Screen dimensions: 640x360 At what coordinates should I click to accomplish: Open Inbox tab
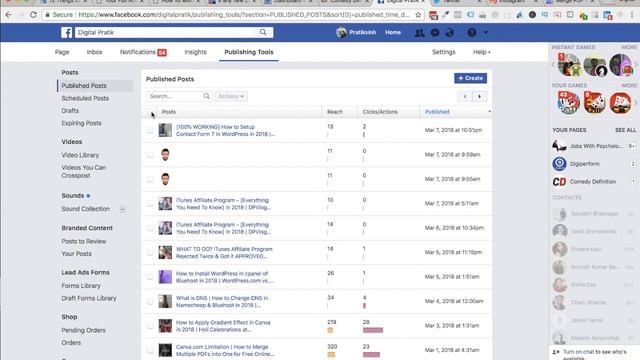coord(94,52)
